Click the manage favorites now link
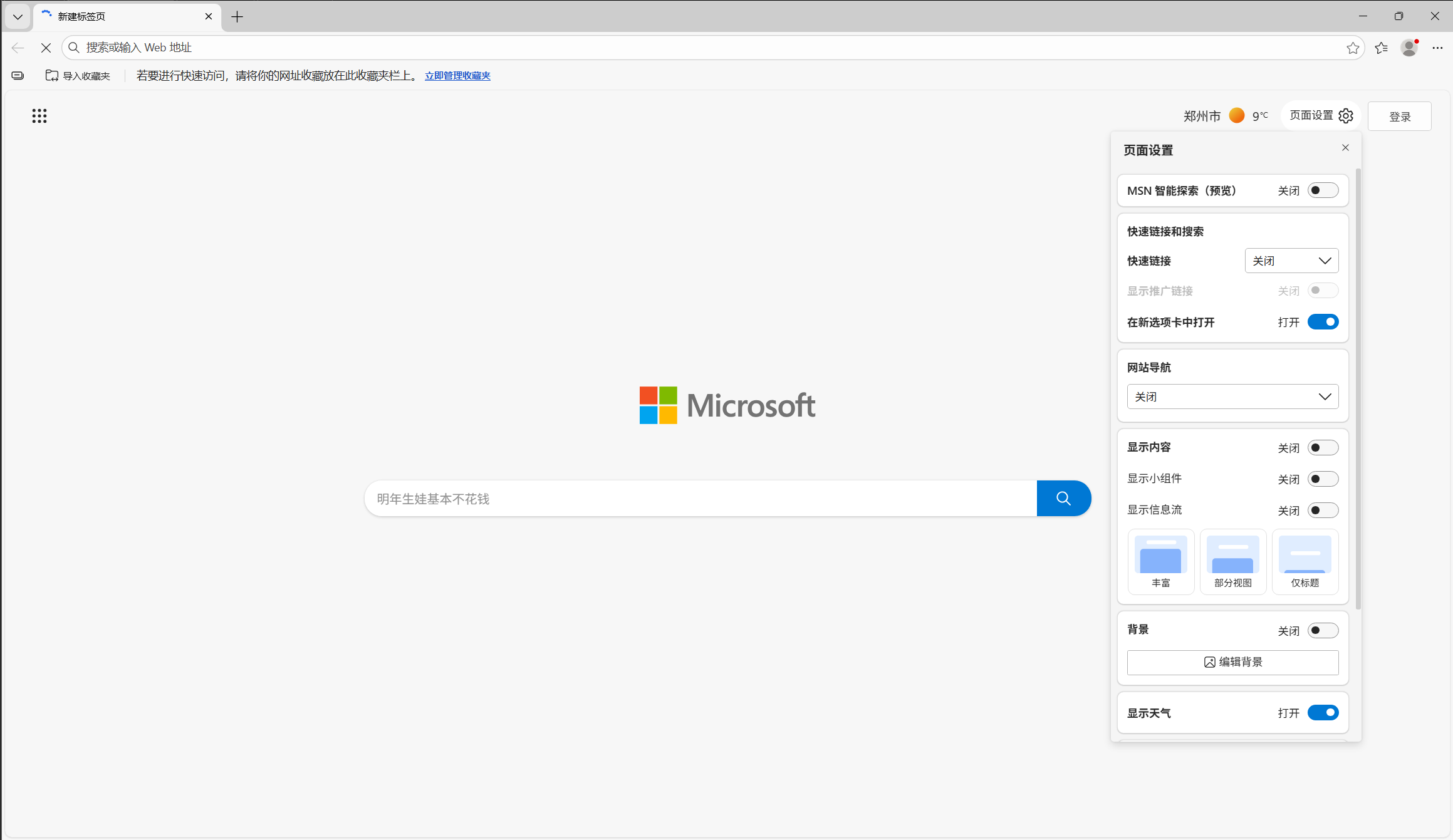This screenshot has height=840, width=1453. [x=457, y=76]
